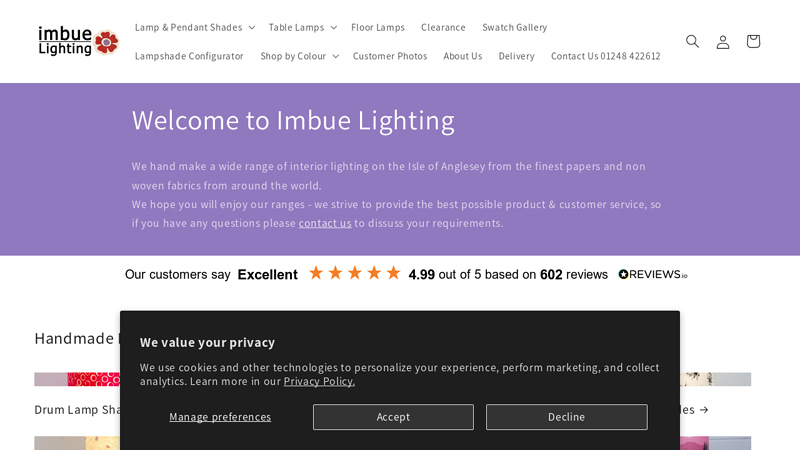Open the REVIEWS.io logo link
This screenshot has height=450, width=800.
coord(653,274)
